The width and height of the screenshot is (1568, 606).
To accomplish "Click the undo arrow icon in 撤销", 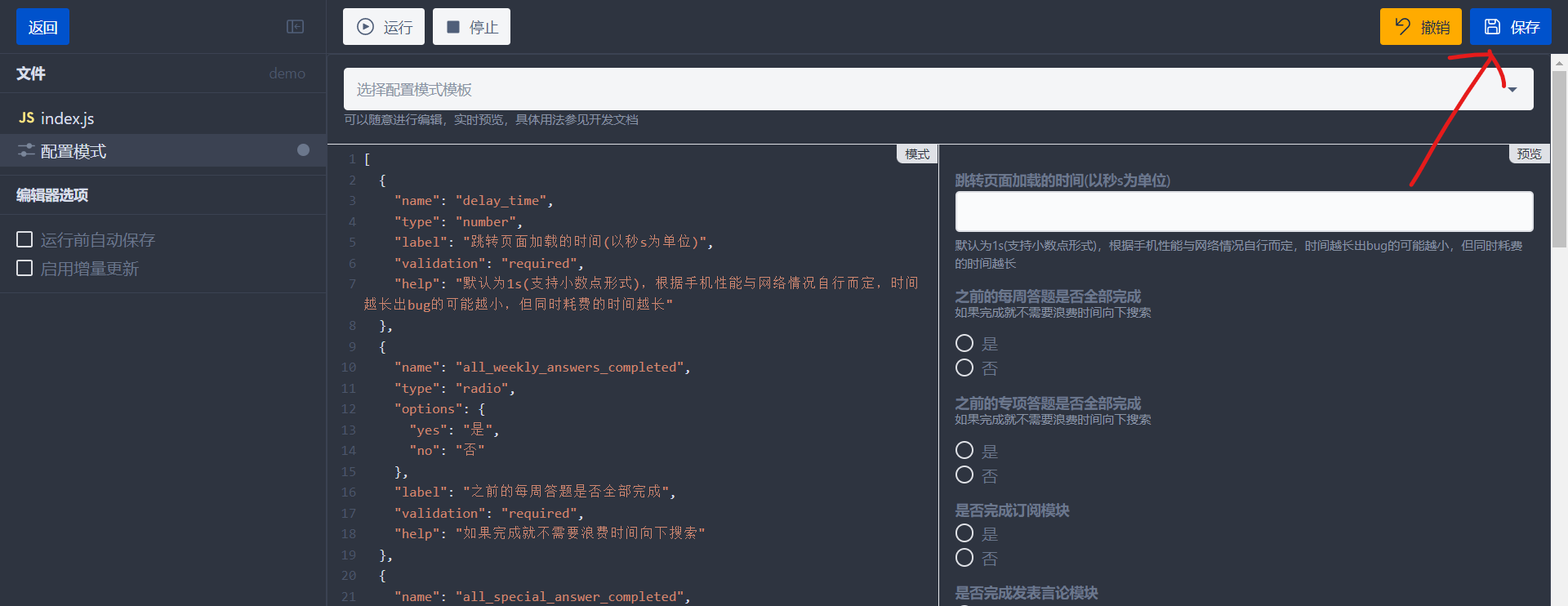I will (1402, 26).
